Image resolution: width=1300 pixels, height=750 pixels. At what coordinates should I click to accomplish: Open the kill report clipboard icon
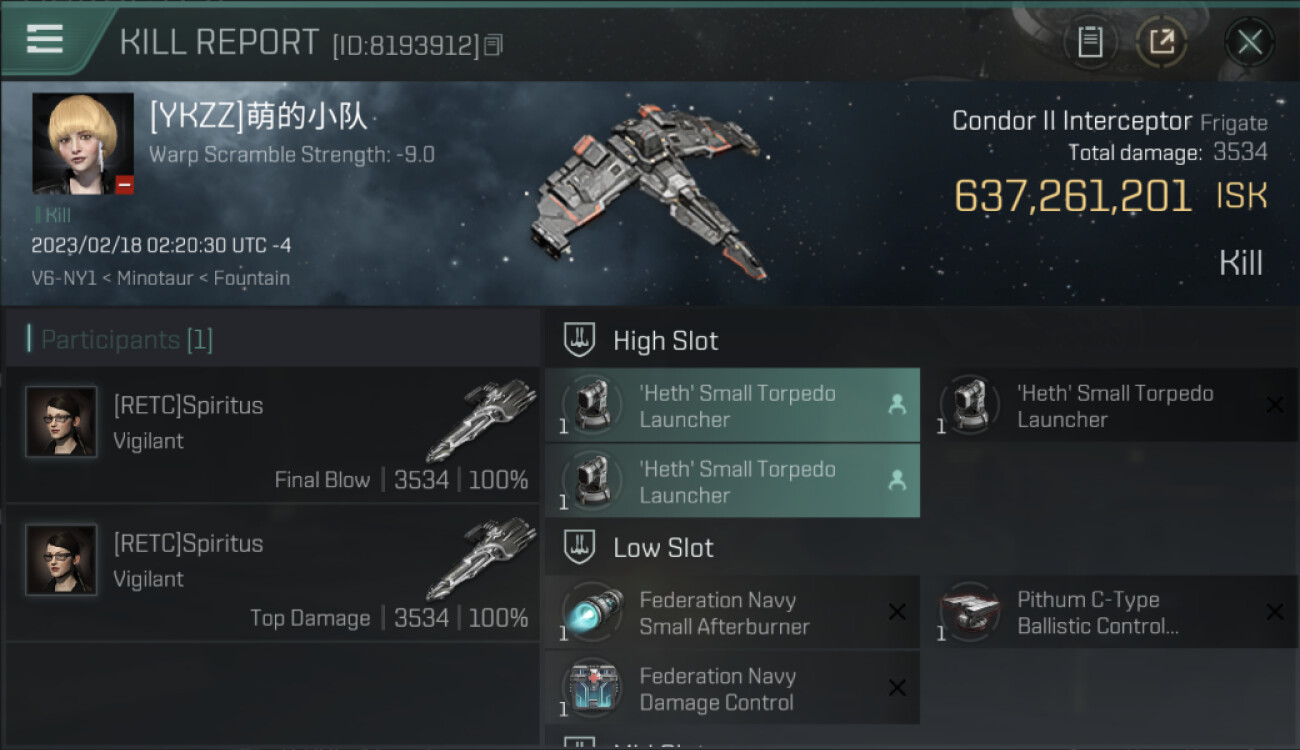(1090, 42)
